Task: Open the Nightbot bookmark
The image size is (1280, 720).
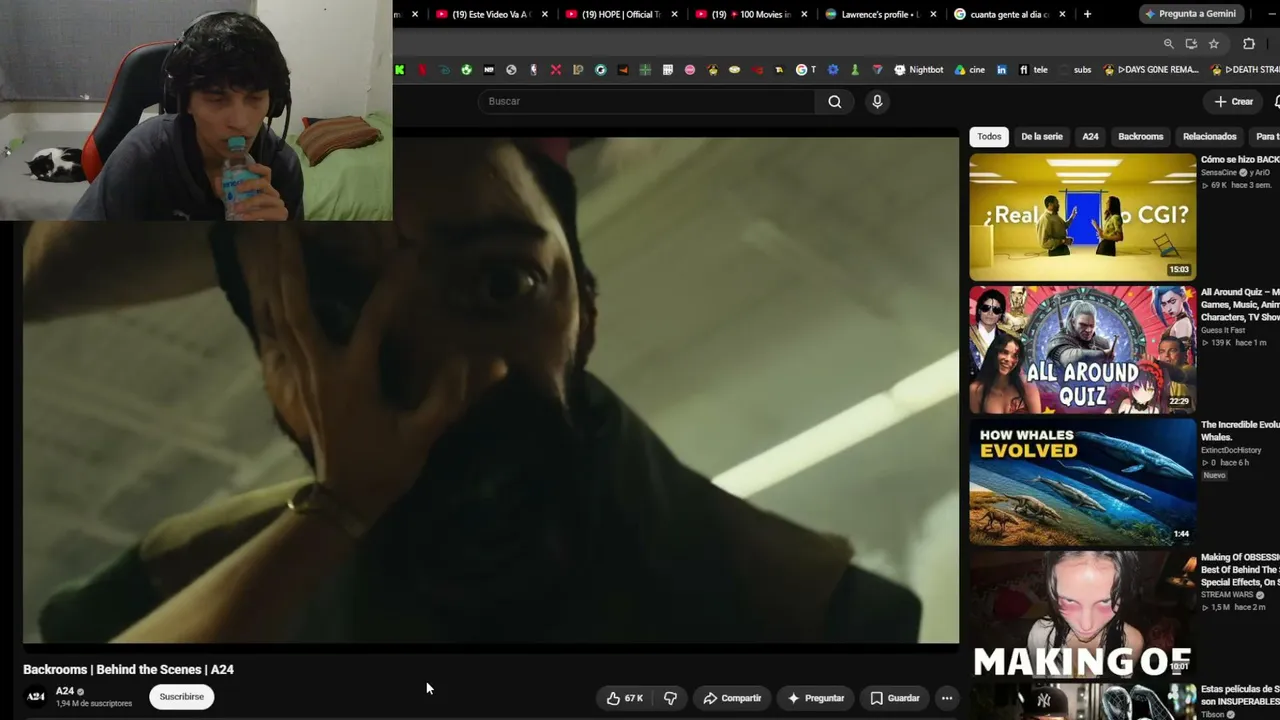Action: coord(919,70)
